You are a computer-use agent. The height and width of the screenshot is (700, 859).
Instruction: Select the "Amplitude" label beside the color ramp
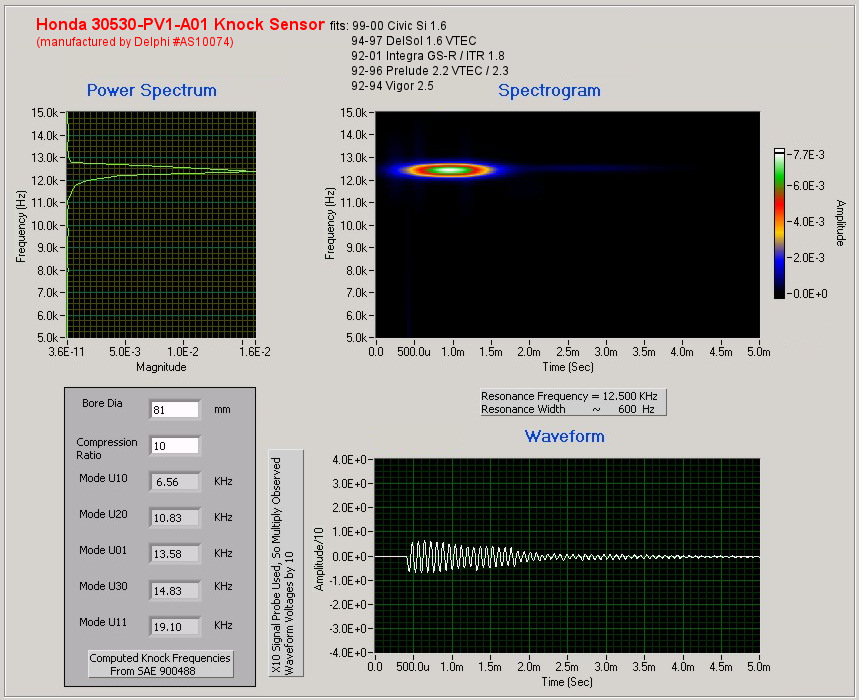pyautogui.click(x=841, y=223)
